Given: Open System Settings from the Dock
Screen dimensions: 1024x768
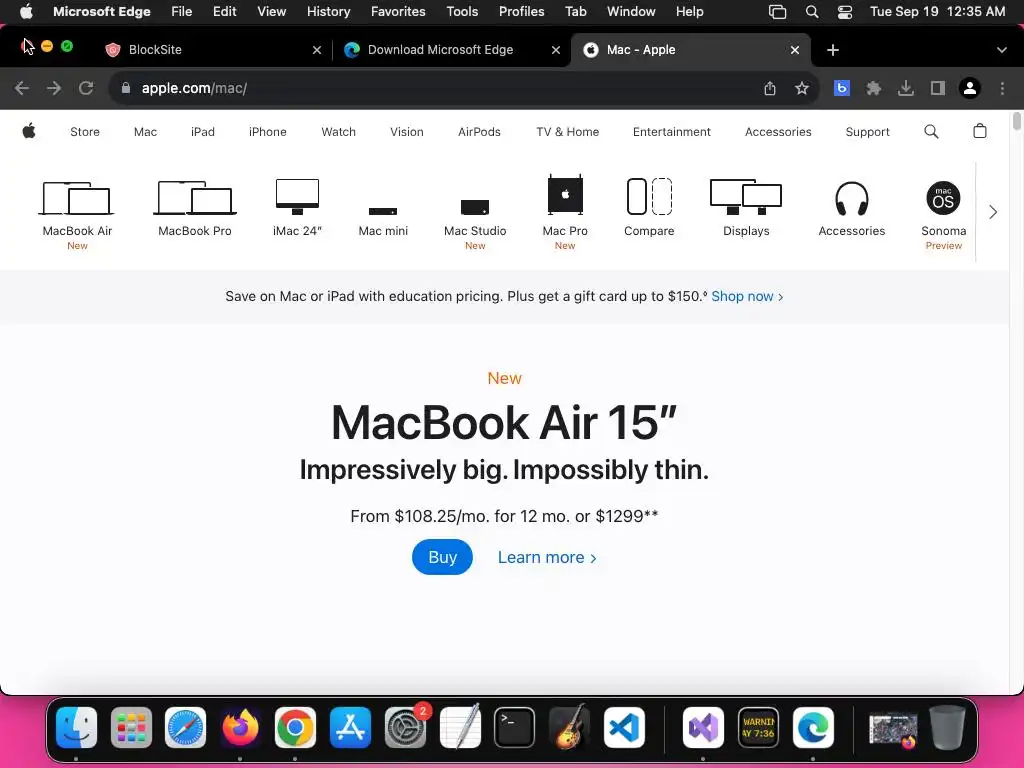Looking at the screenshot, I should pos(406,727).
